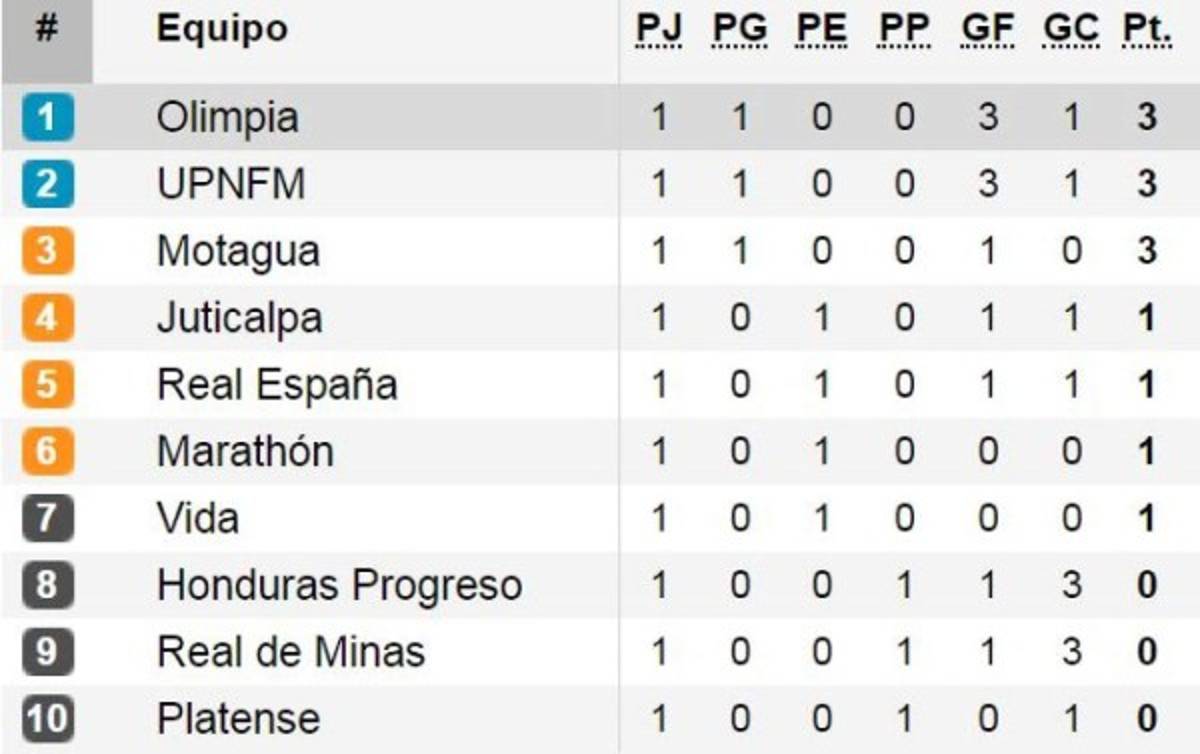Viewport: 1200px width, 754px height.
Task: Click the blue position 1 badge
Action: pos(46,118)
